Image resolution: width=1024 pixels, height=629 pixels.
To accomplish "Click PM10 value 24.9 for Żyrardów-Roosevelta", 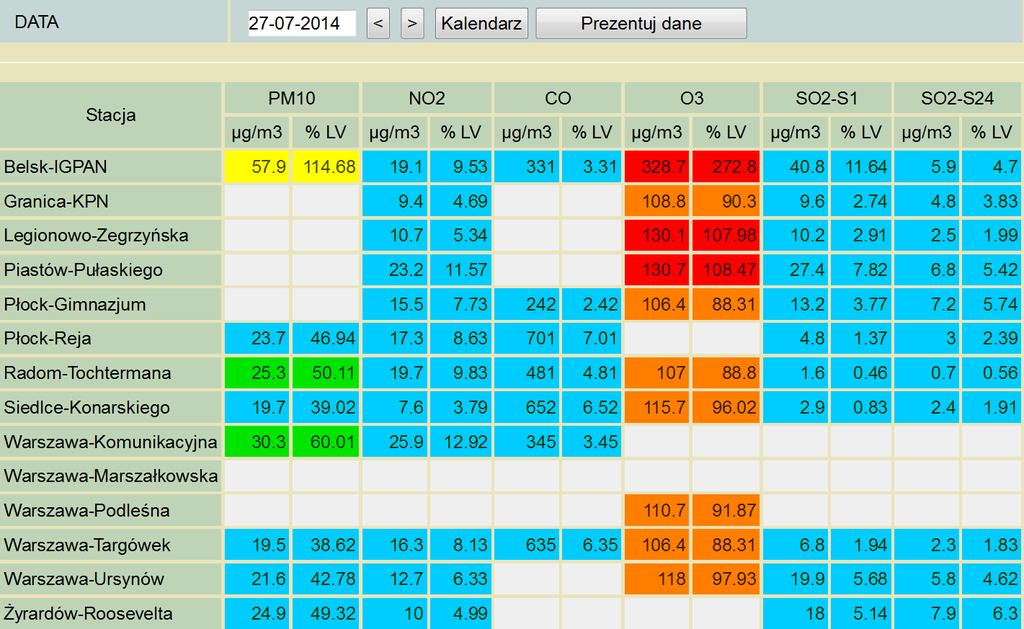I will [257, 614].
